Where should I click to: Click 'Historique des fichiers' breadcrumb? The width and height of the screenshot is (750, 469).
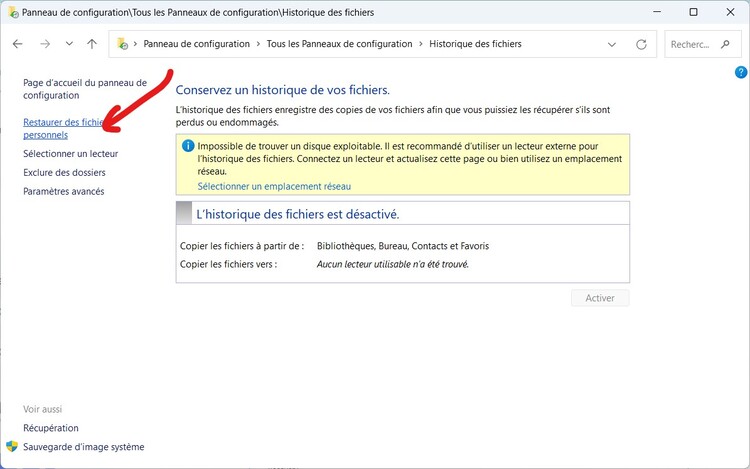pos(475,44)
